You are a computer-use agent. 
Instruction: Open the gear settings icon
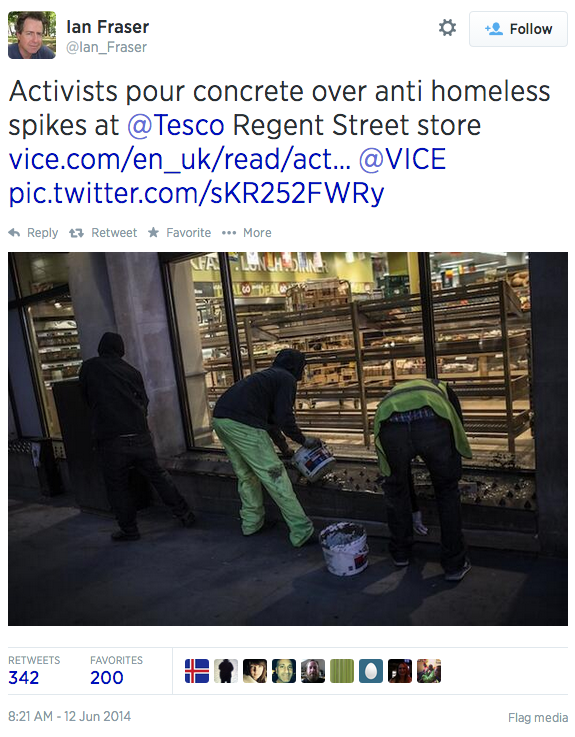coord(447,28)
